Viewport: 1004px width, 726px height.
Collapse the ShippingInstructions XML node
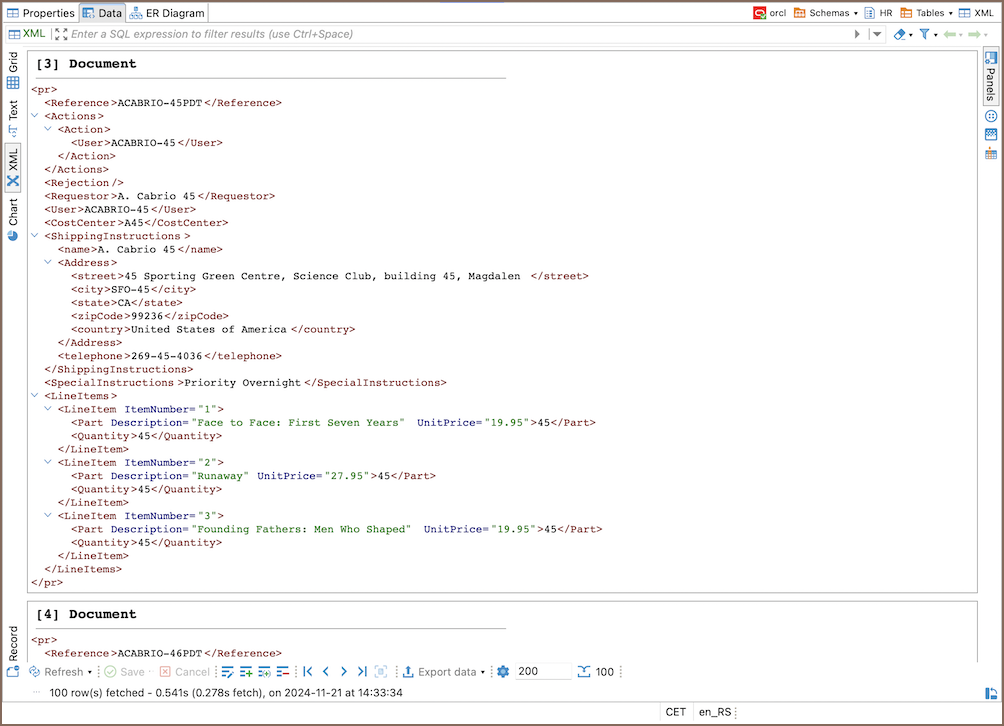(x=36, y=236)
